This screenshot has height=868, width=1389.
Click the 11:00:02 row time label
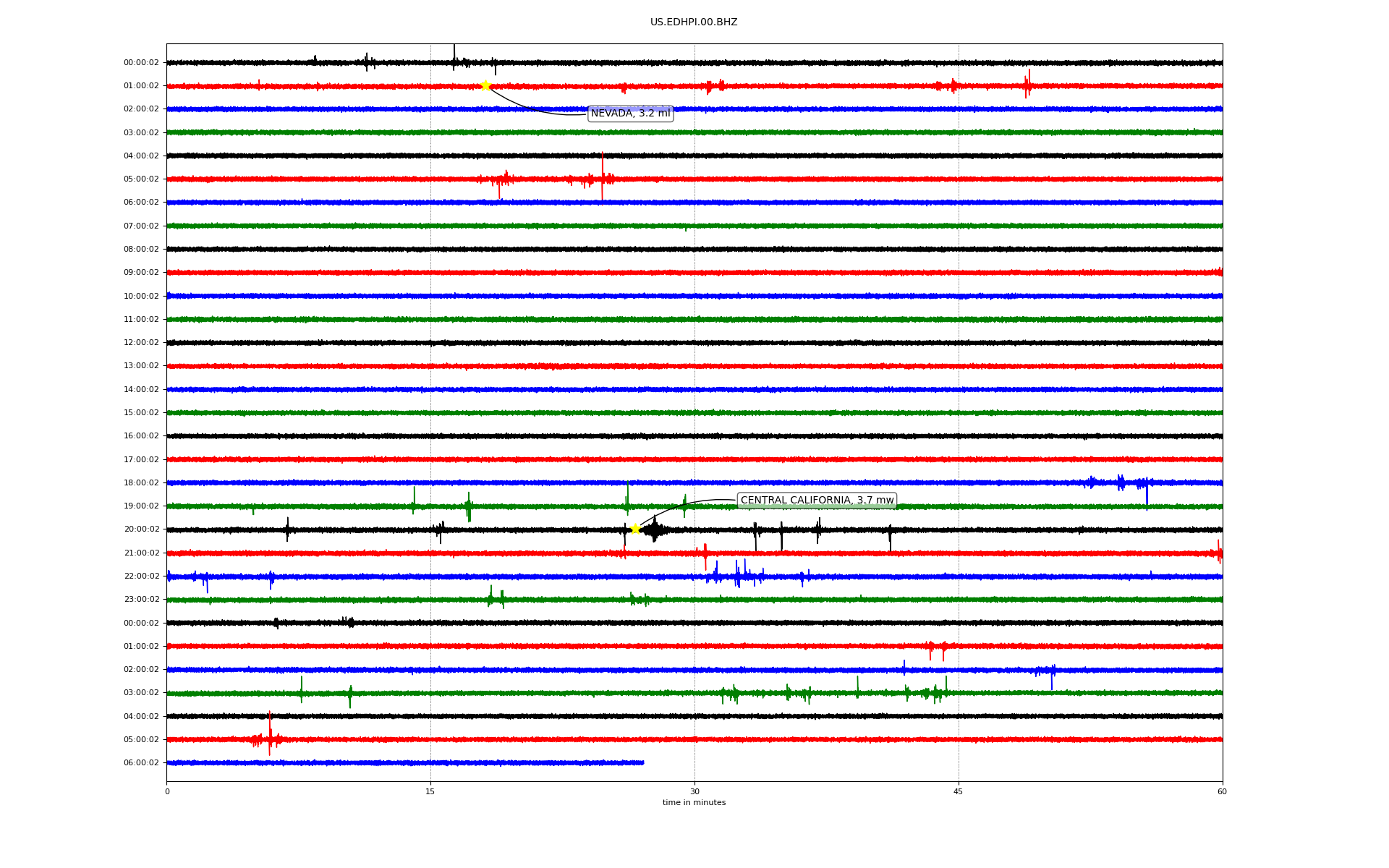click(x=141, y=319)
